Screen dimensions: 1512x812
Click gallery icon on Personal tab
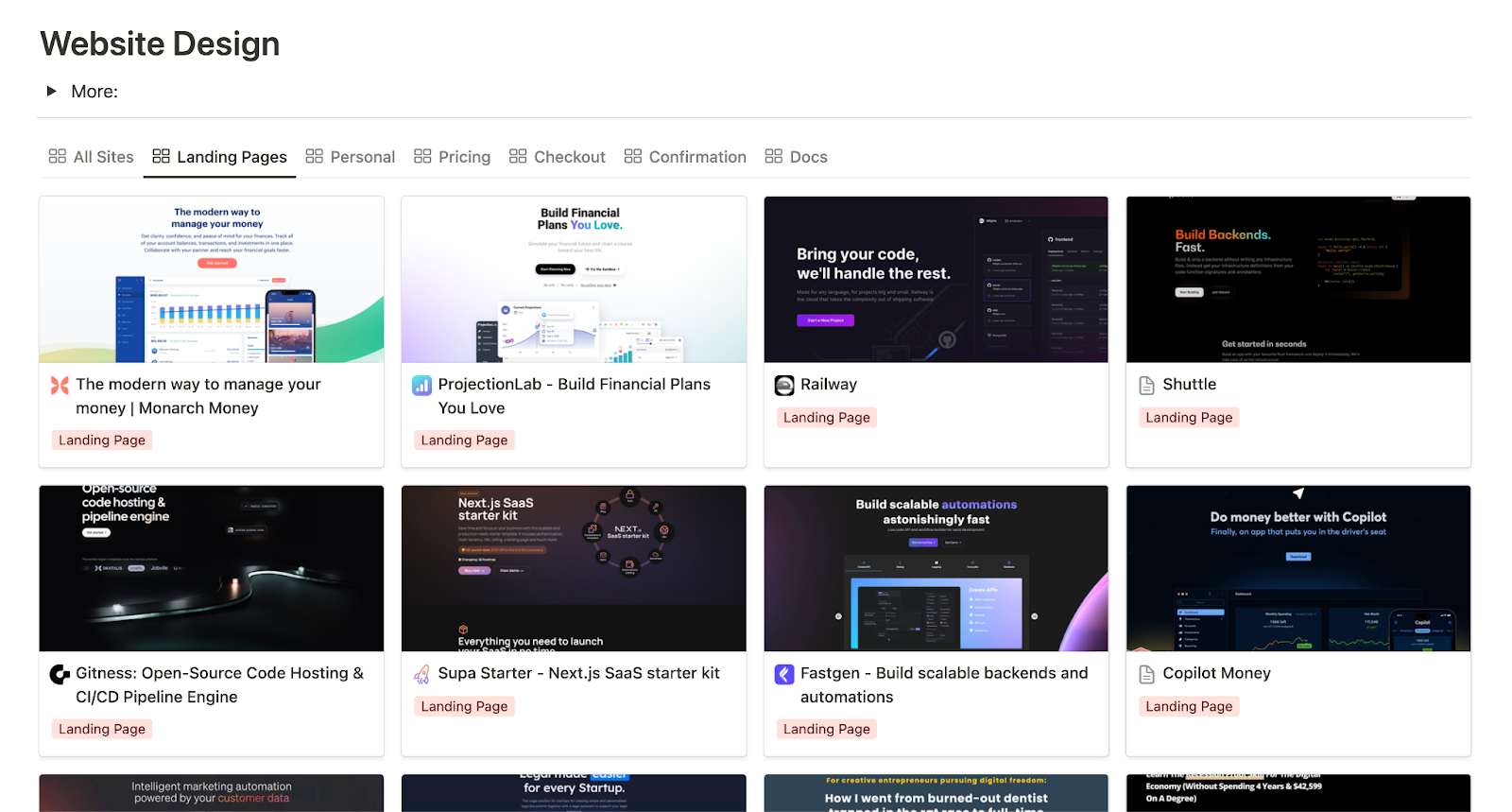click(x=315, y=156)
